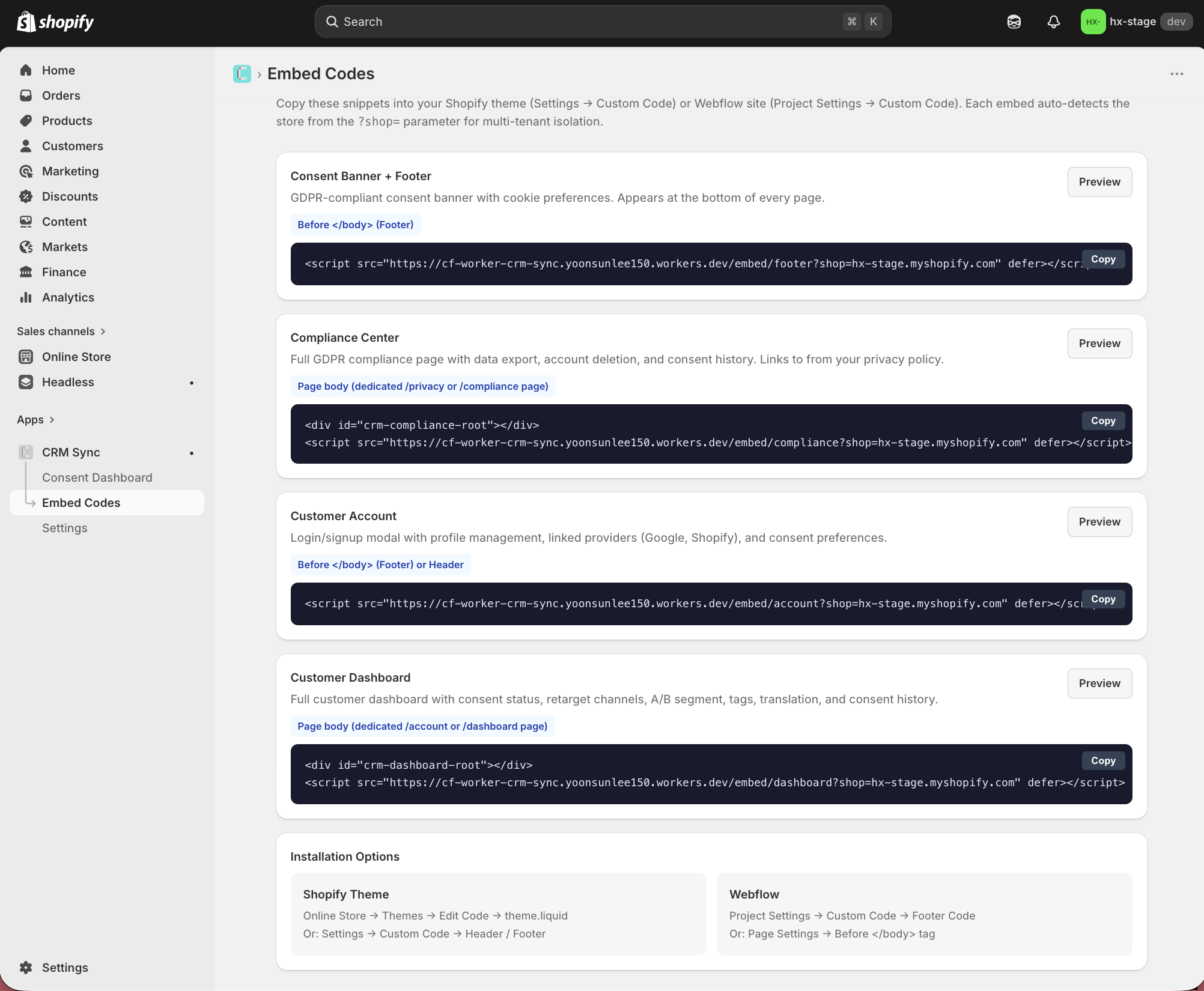Click the crm-dashboard-root code block
Screen dimensions: 1204x991
click(x=711, y=774)
